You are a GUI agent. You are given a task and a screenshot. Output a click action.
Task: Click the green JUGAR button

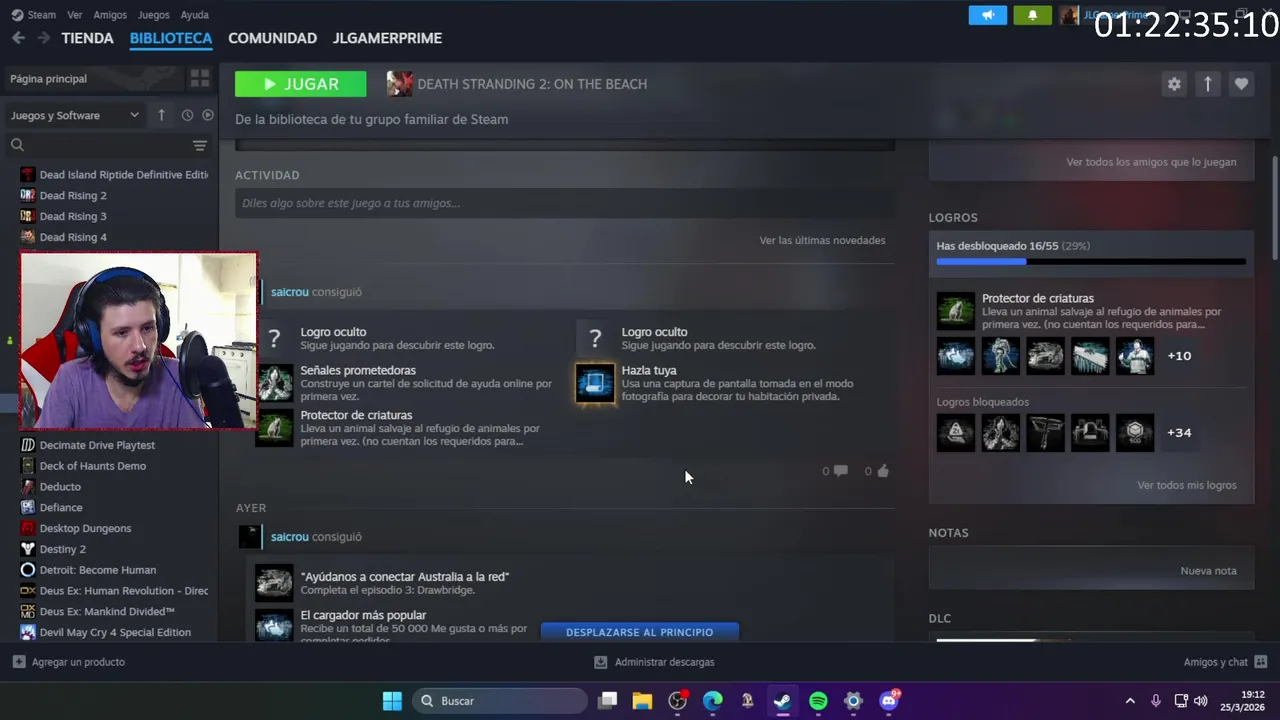point(300,84)
